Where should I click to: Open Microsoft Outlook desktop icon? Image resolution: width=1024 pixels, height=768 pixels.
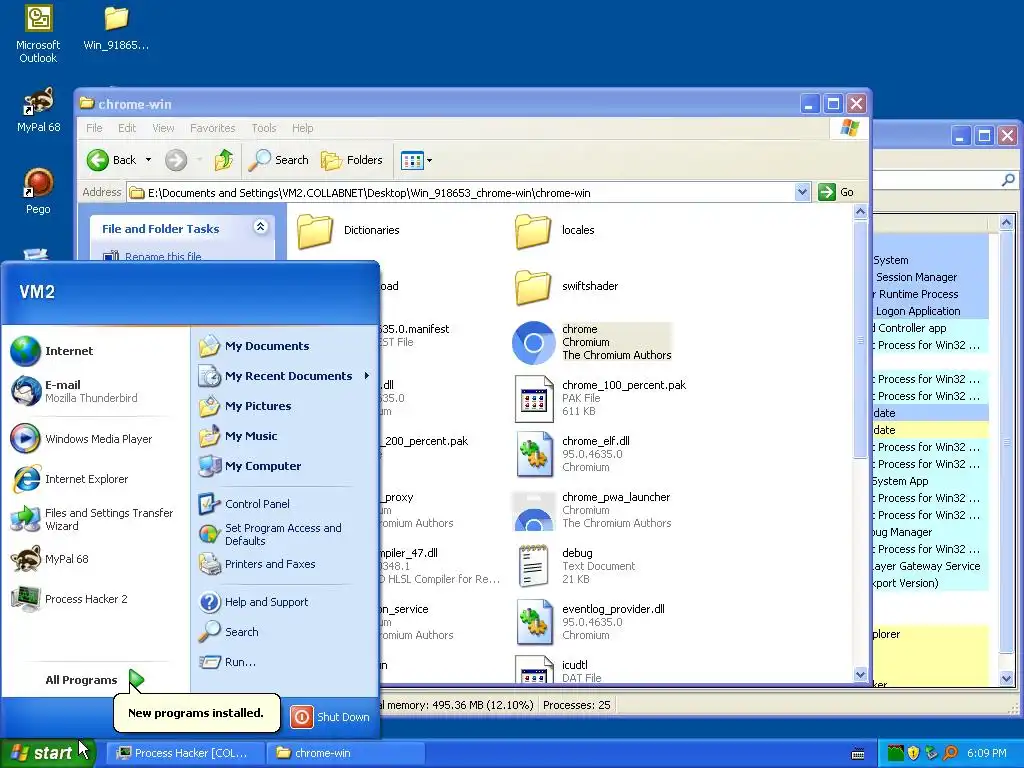38,34
